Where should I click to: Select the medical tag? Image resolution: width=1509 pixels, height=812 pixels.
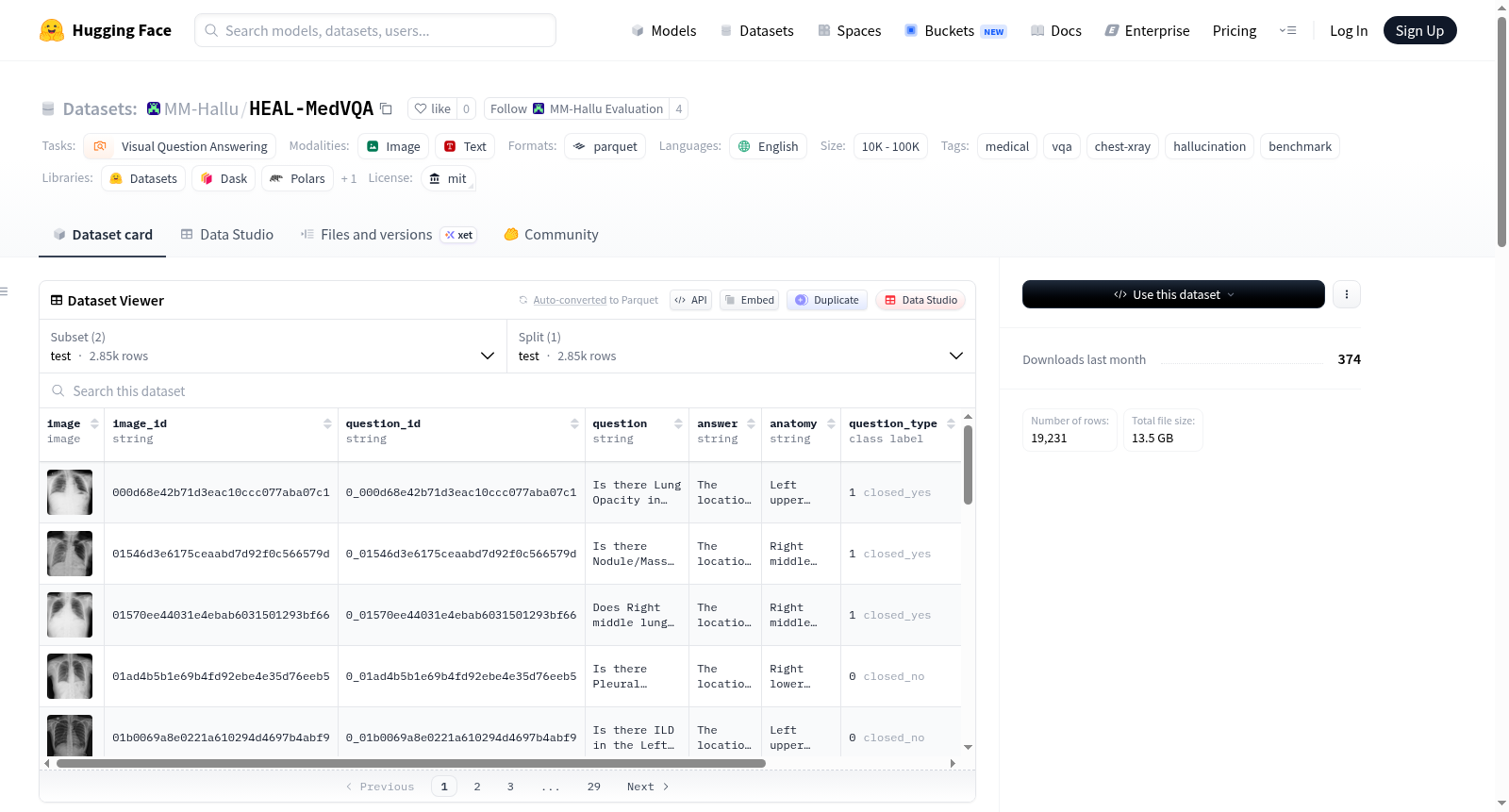(x=1007, y=146)
